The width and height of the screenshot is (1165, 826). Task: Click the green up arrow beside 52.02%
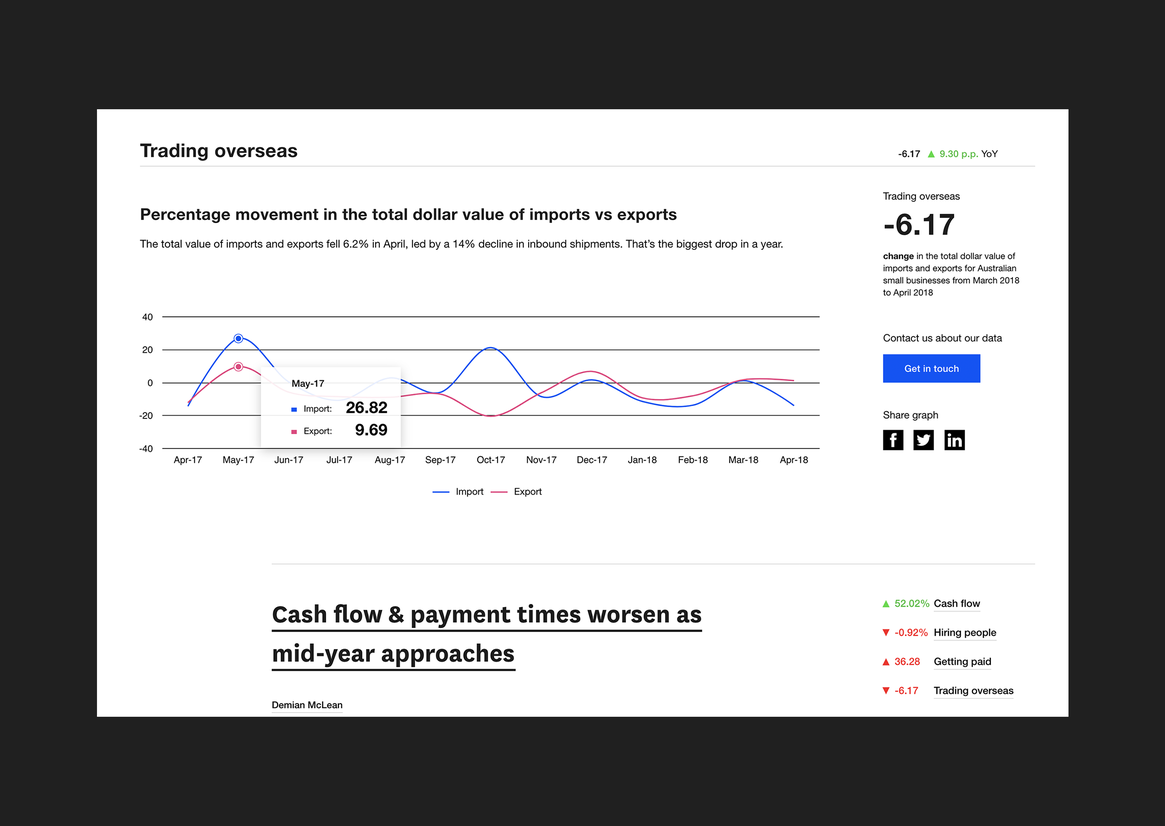(886, 604)
